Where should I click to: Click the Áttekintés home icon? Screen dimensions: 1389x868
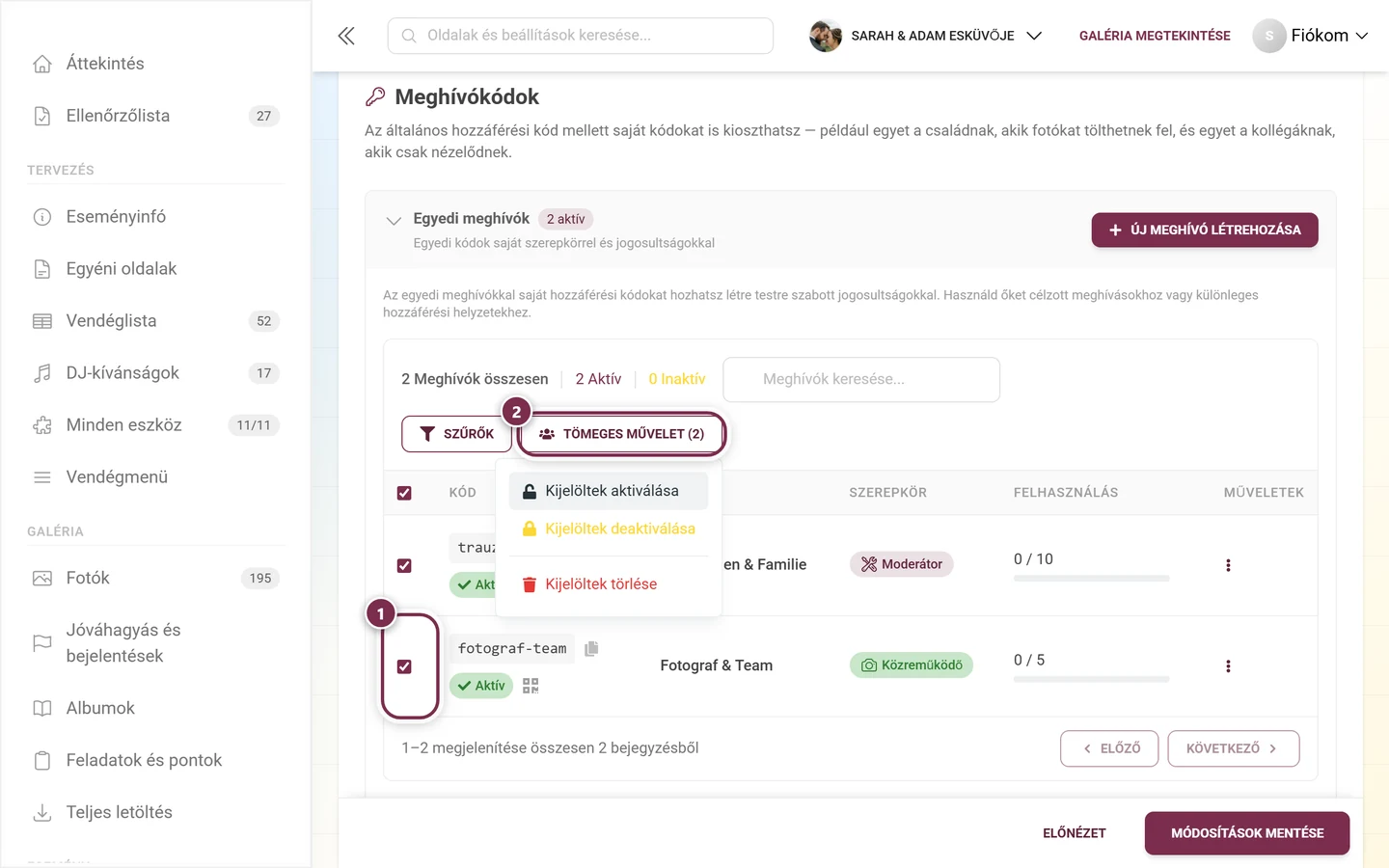[x=42, y=64]
